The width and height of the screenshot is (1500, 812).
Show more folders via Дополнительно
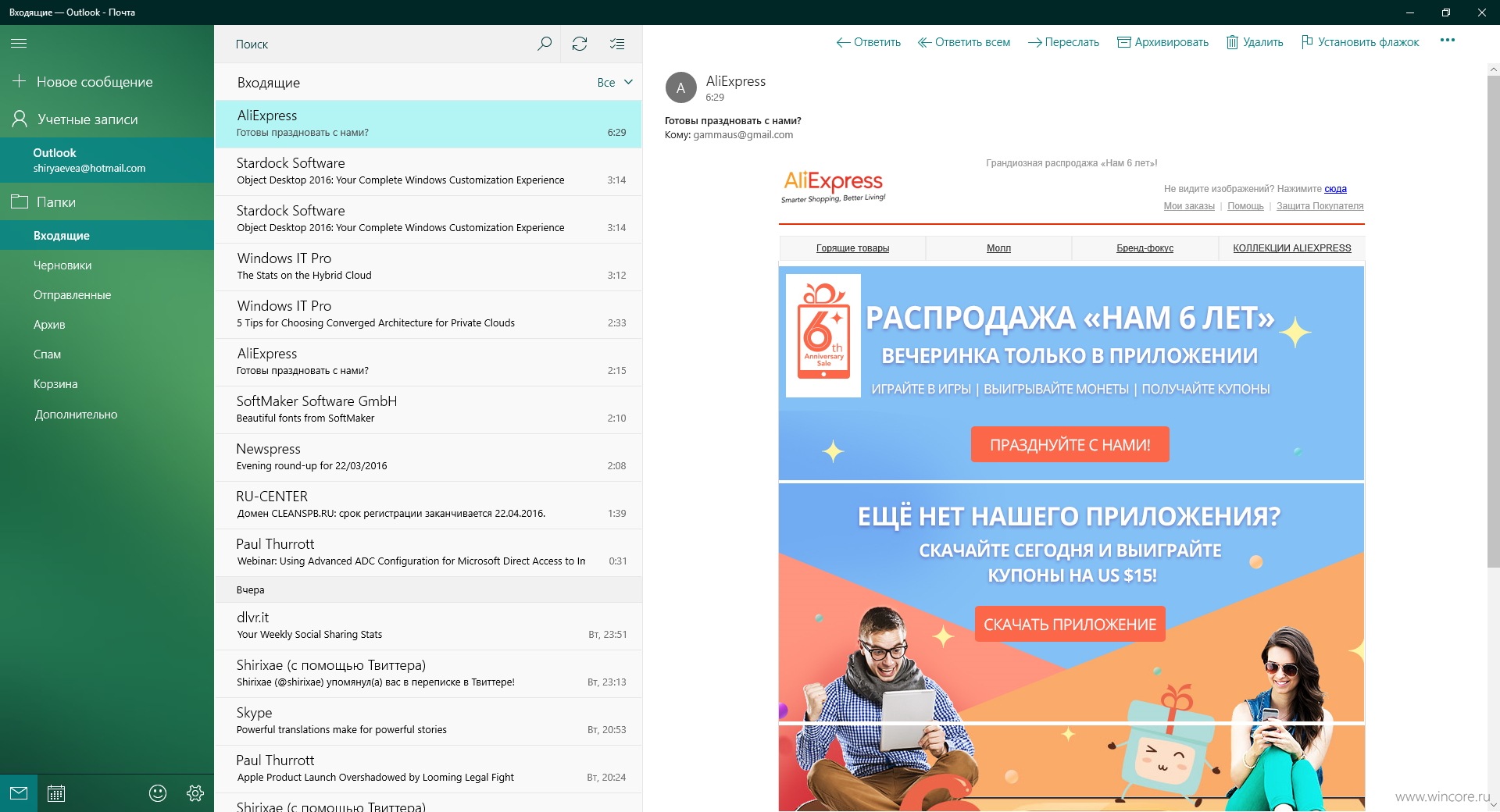click(107, 414)
